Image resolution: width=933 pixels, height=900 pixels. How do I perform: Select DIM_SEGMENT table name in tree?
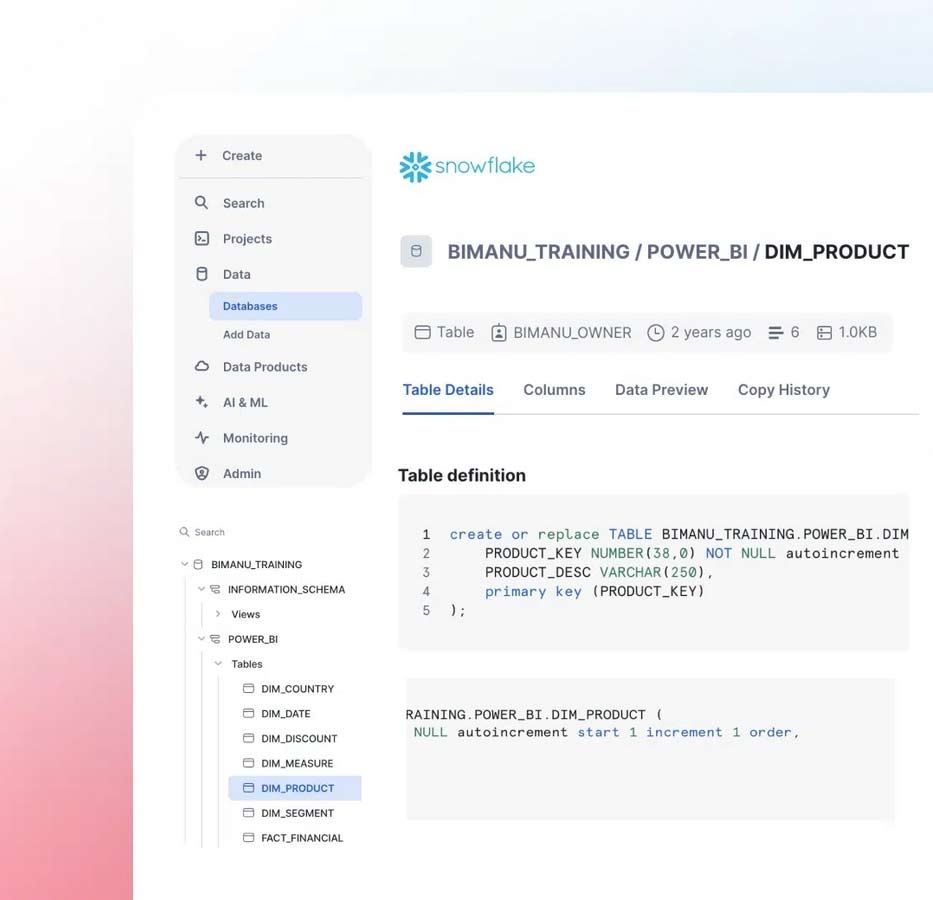298,813
